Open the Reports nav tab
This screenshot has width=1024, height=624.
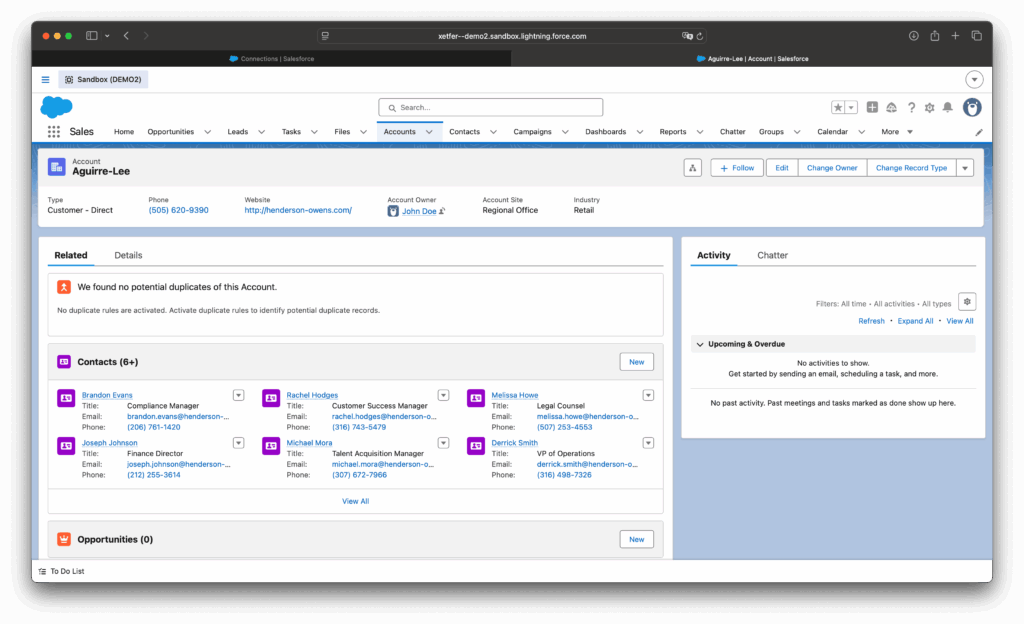point(673,132)
